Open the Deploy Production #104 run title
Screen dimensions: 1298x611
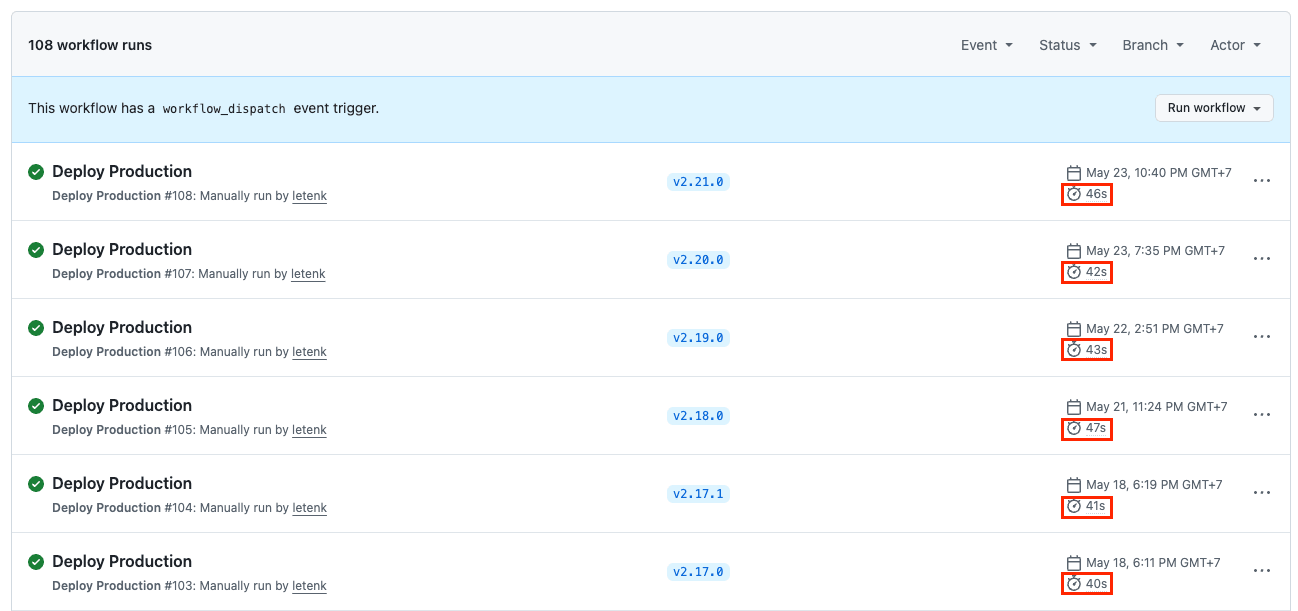(x=122, y=483)
